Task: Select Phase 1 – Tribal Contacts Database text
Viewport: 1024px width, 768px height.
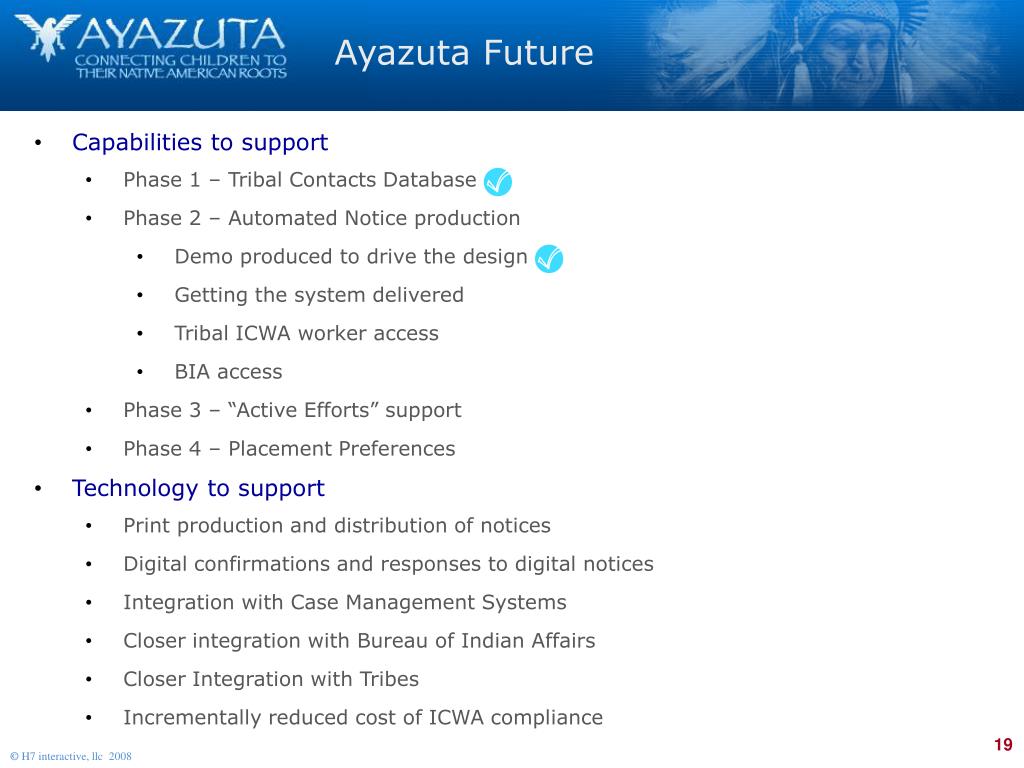Action: pyautogui.click(x=300, y=180)
